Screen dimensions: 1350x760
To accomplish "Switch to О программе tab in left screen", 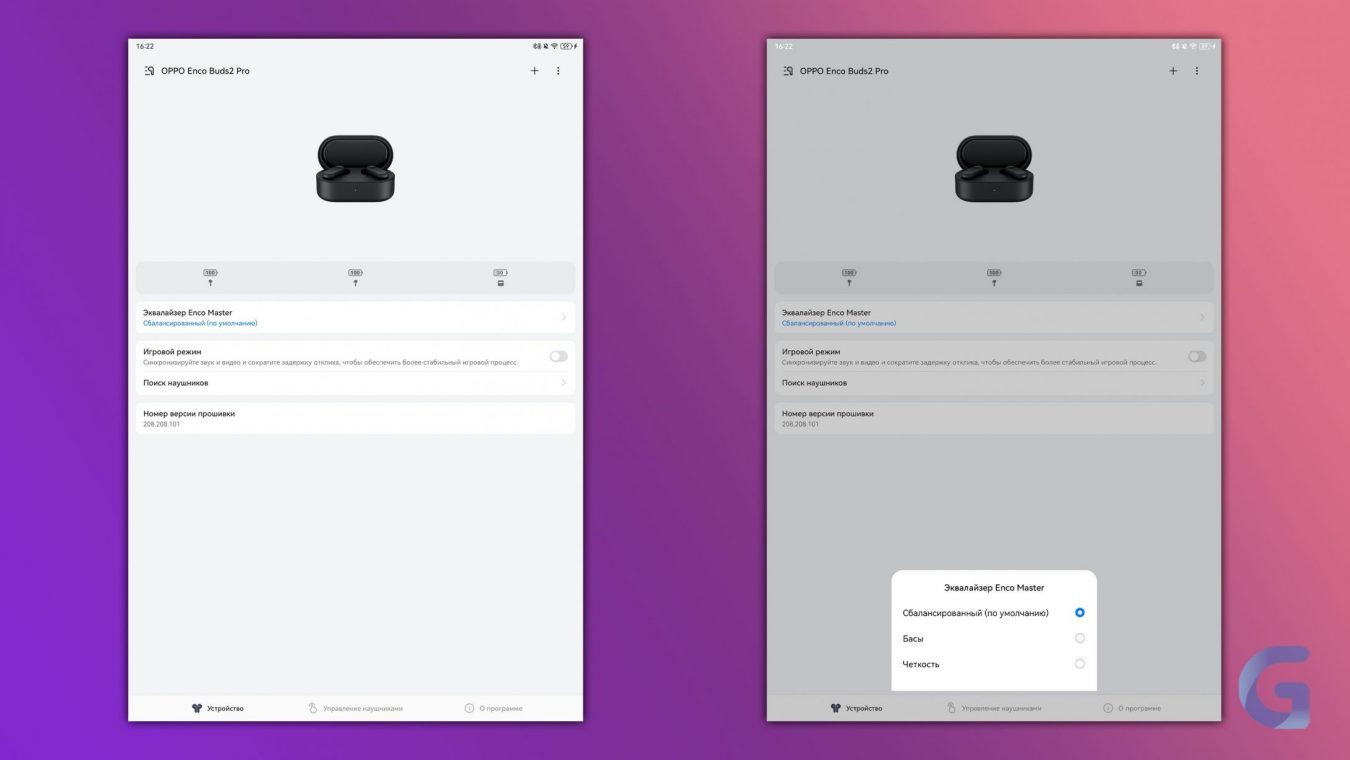I will point(493,708).
